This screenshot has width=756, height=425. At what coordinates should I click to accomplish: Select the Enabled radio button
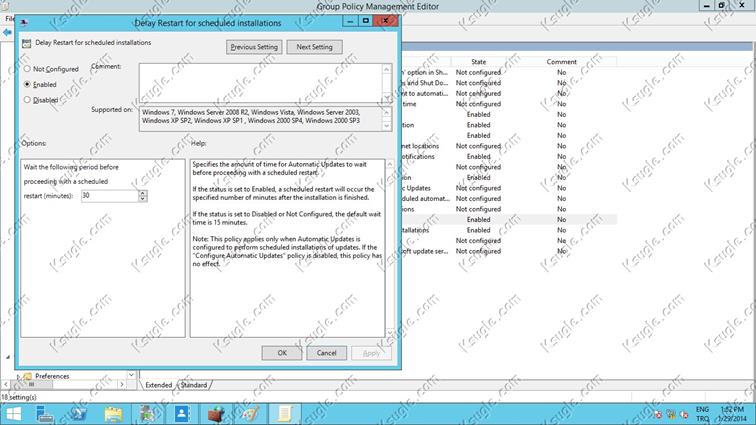pos(27,84)
